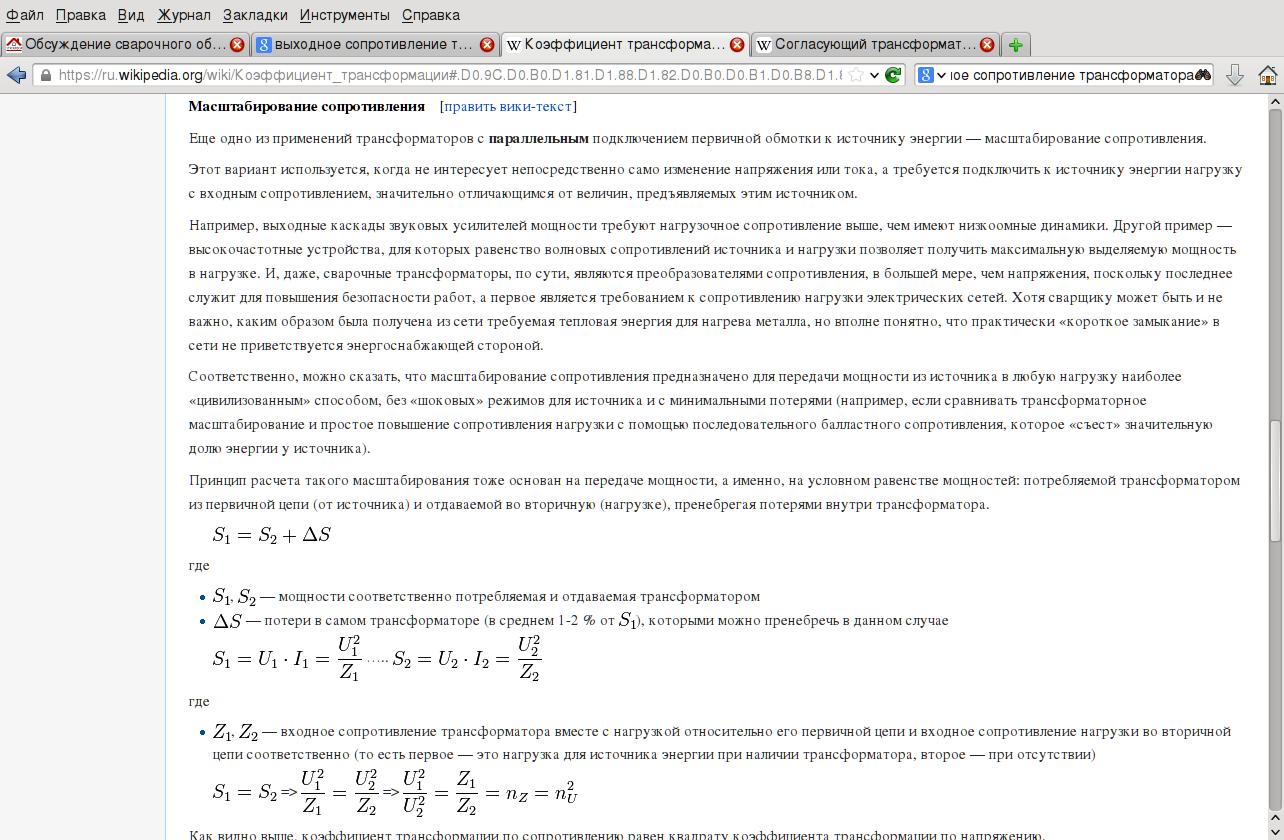Reload the page with green refresh icon
1284x840 pixels.
coord(894,75)
